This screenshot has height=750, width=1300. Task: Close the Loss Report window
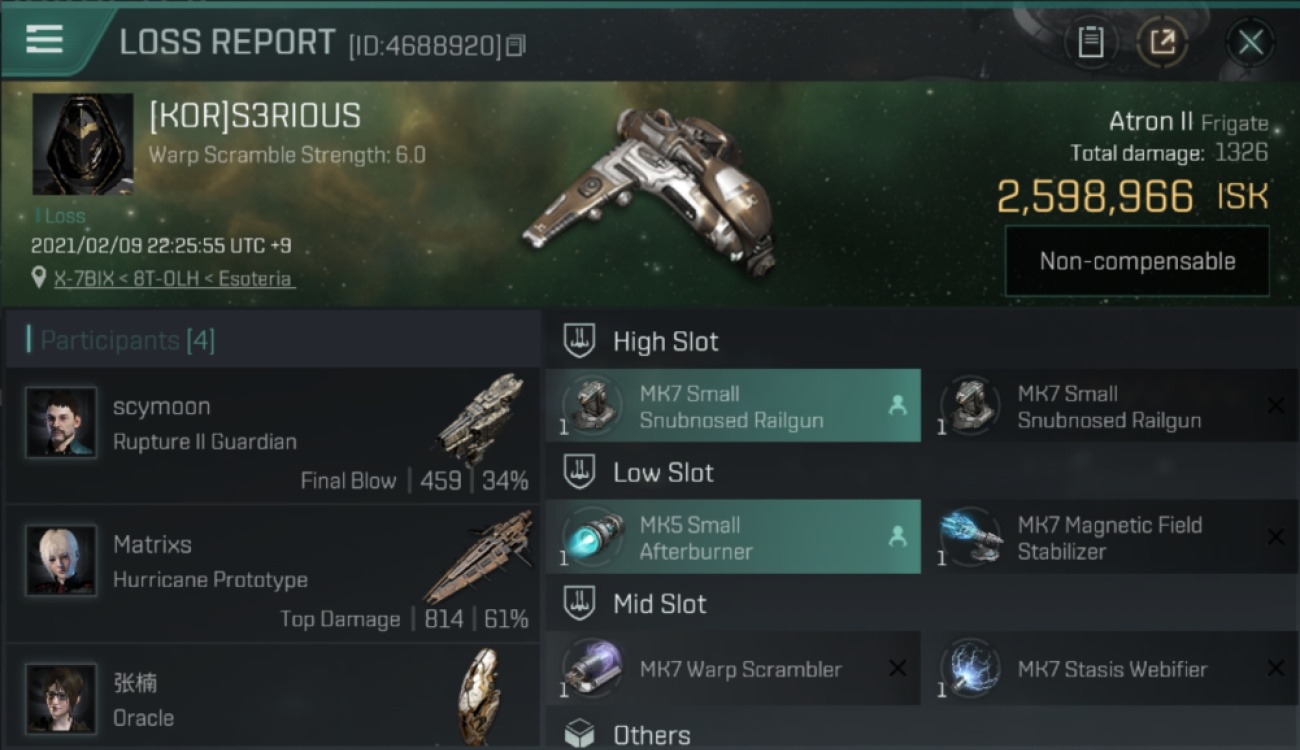1250,43
